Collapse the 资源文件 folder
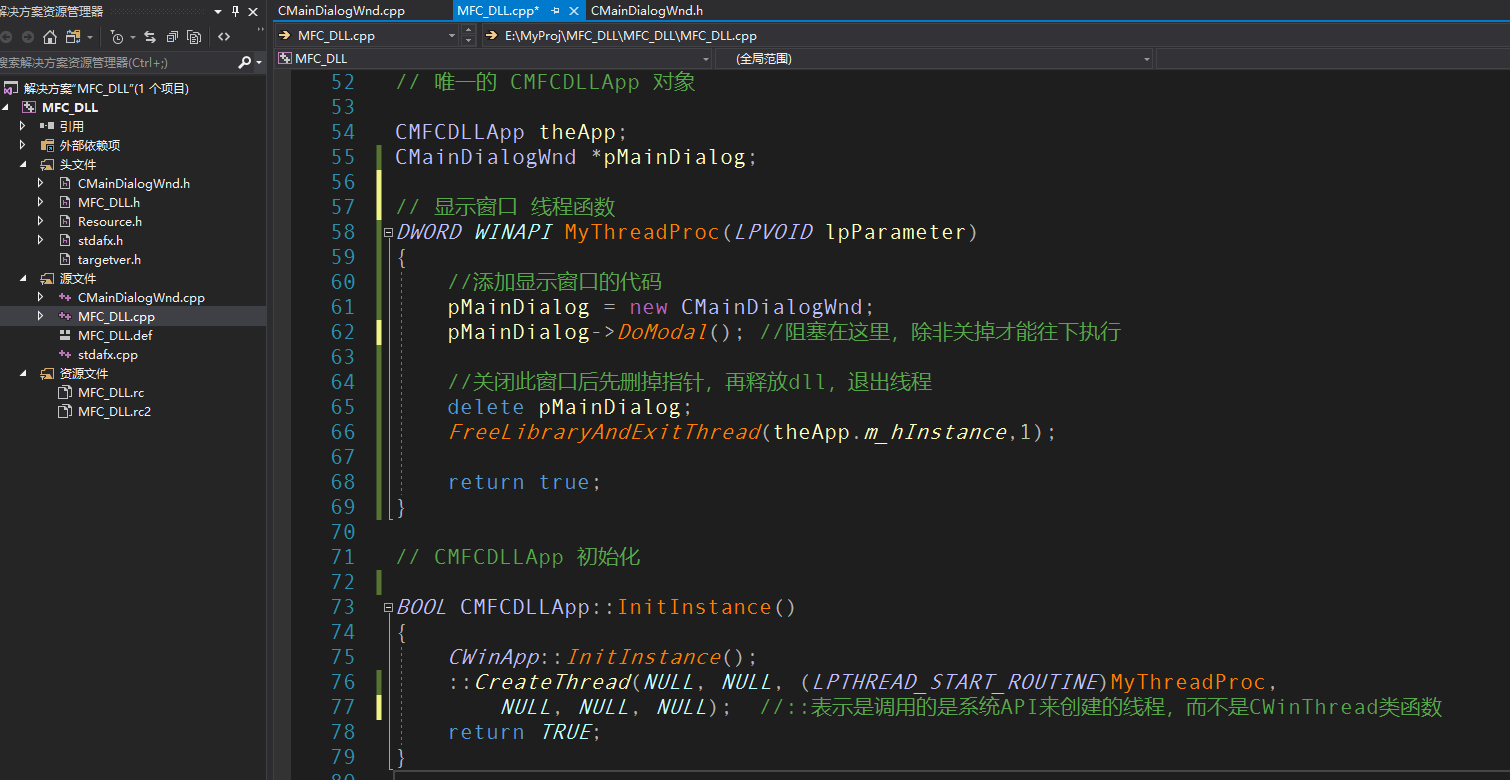The width and height of the screenshot is (1510, 780). [23, 373]
